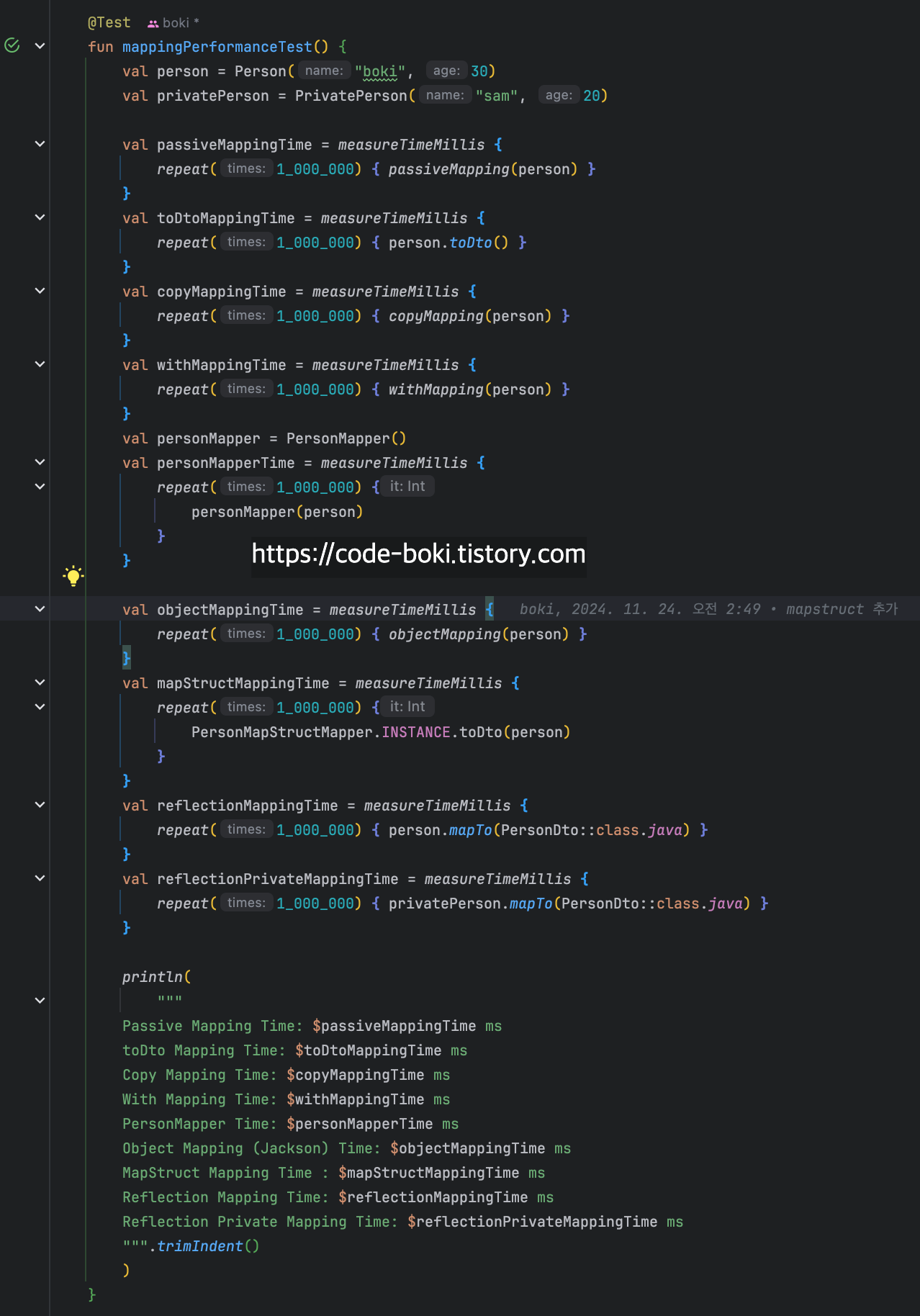The height and width of the screenshot is (1316, 920).
Task: Click $toDtoMappingTime in the output string
Action: point(369,1050)
